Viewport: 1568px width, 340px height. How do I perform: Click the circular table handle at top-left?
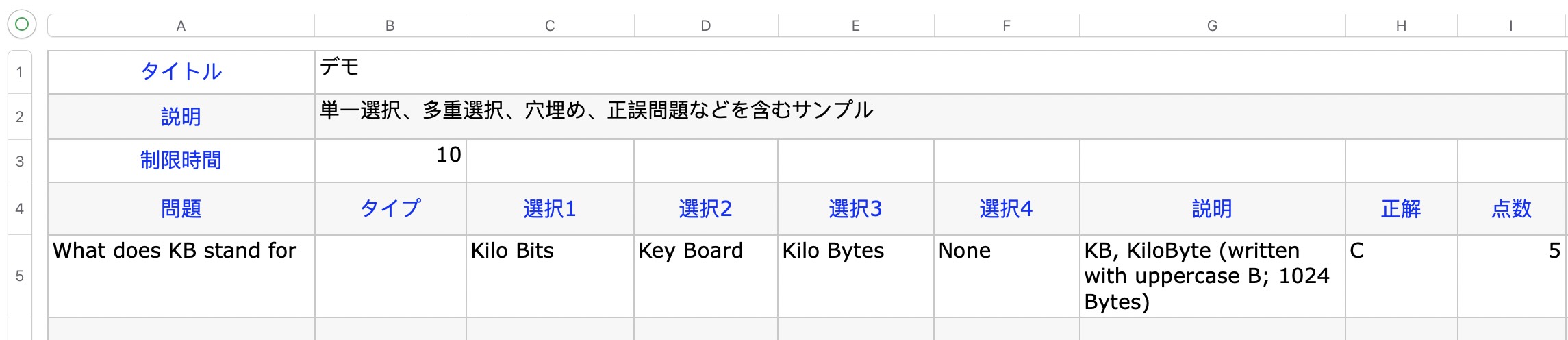coord(21,25)
